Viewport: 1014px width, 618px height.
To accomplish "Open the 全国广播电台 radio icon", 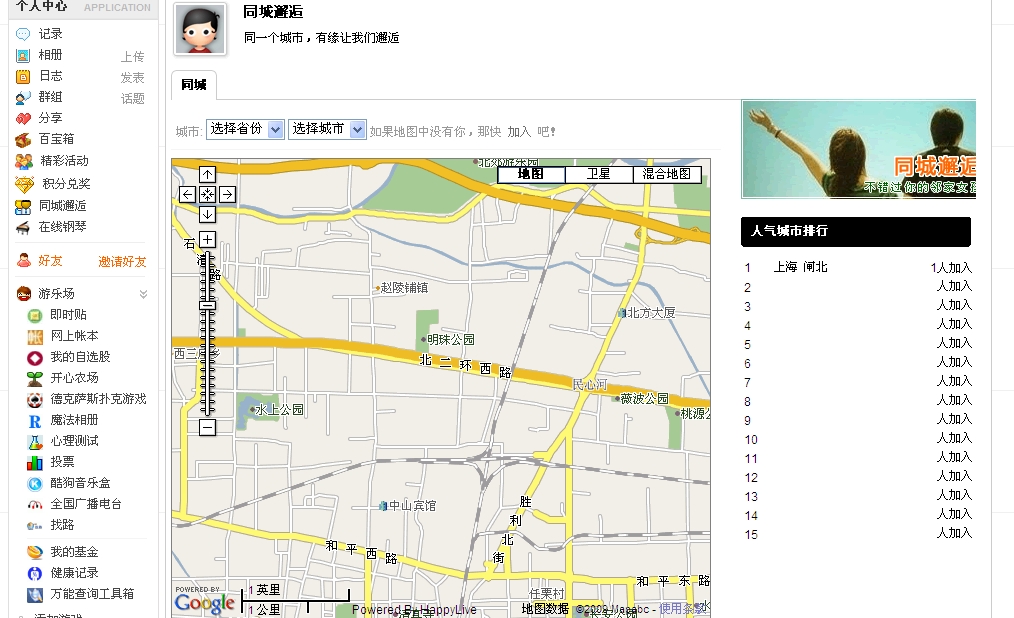I will pyautogui.click(x=34, y=505).
